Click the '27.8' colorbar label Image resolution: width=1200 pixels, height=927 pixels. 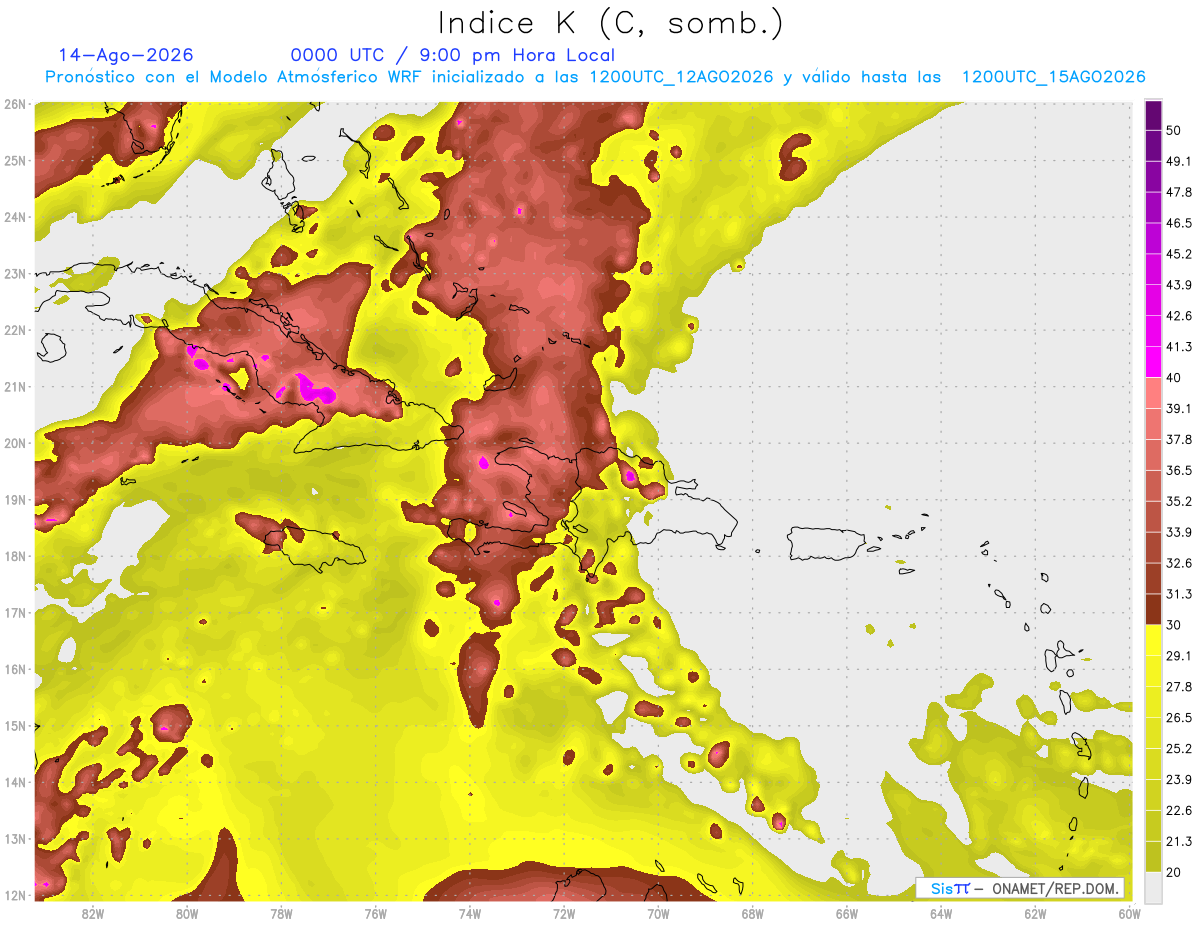coord(1179,687)
